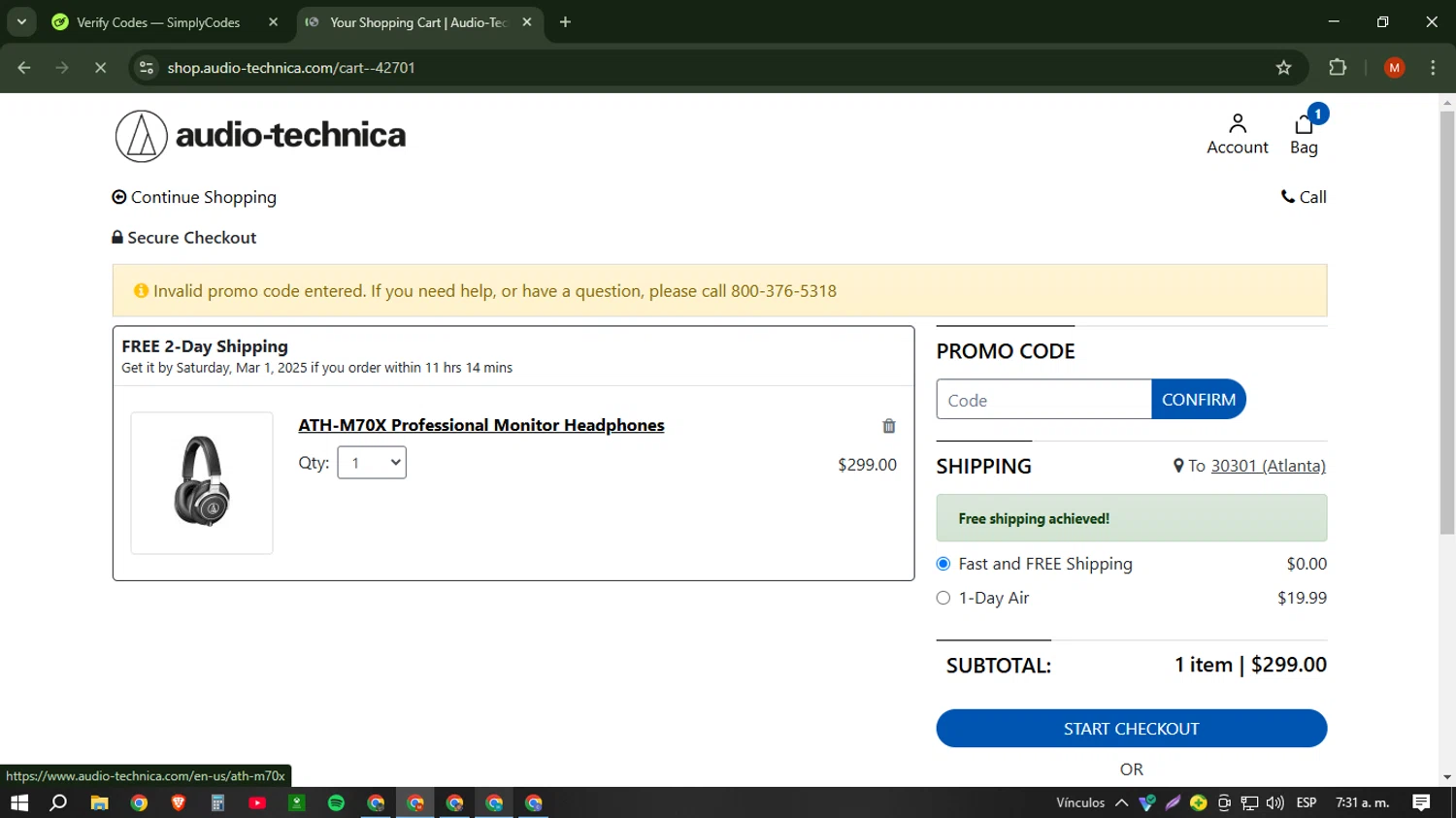The width and height of the screenshot is (1456, 818).
Task: Select 1-Day Air shipping option
Action: (943, 598)
